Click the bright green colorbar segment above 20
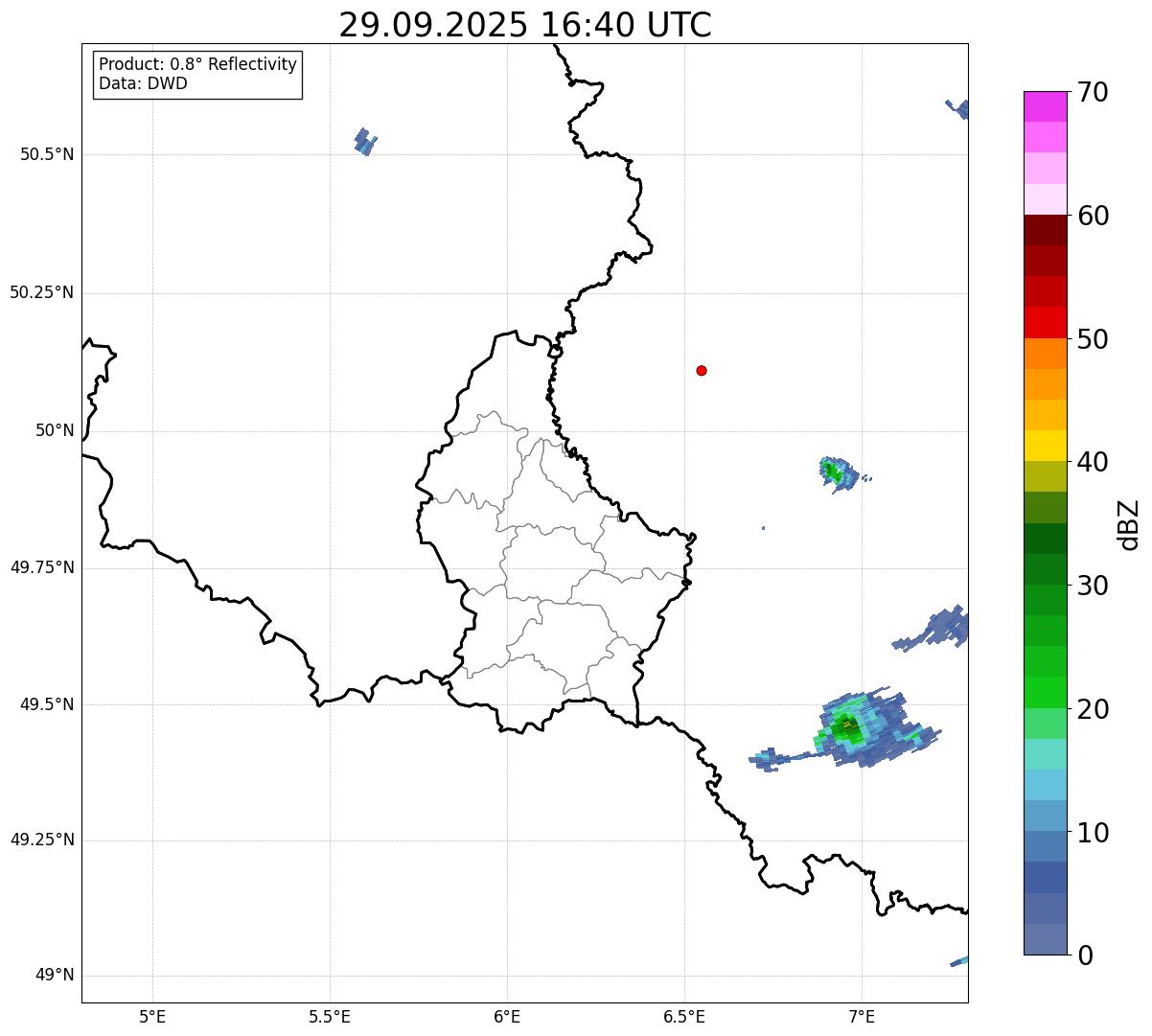1152x1036 pixels. pyautogui.click(x=1045, y=693)
